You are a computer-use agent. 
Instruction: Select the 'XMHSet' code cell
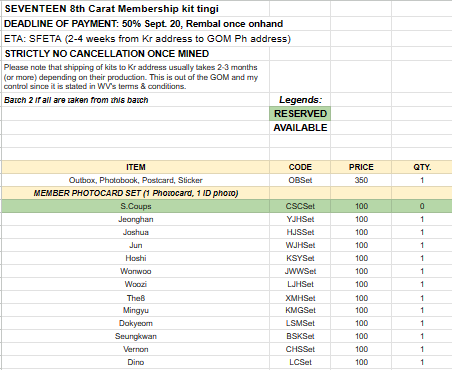(300, 298)
